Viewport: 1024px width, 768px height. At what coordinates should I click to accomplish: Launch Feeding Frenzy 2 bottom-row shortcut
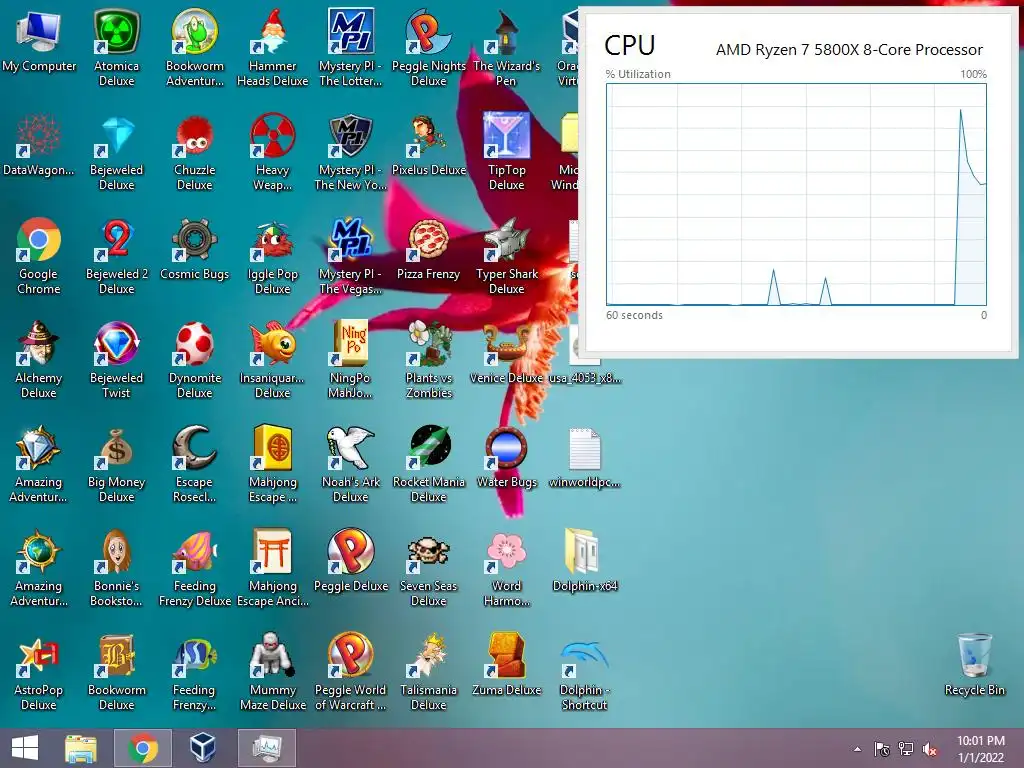(x=195, y=672)
